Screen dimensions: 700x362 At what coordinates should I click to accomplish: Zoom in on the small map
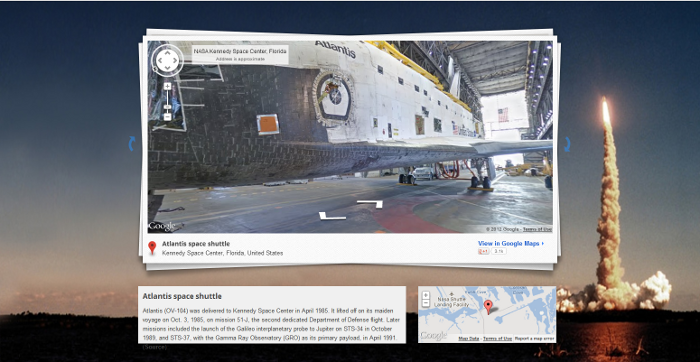click(425, 295)
